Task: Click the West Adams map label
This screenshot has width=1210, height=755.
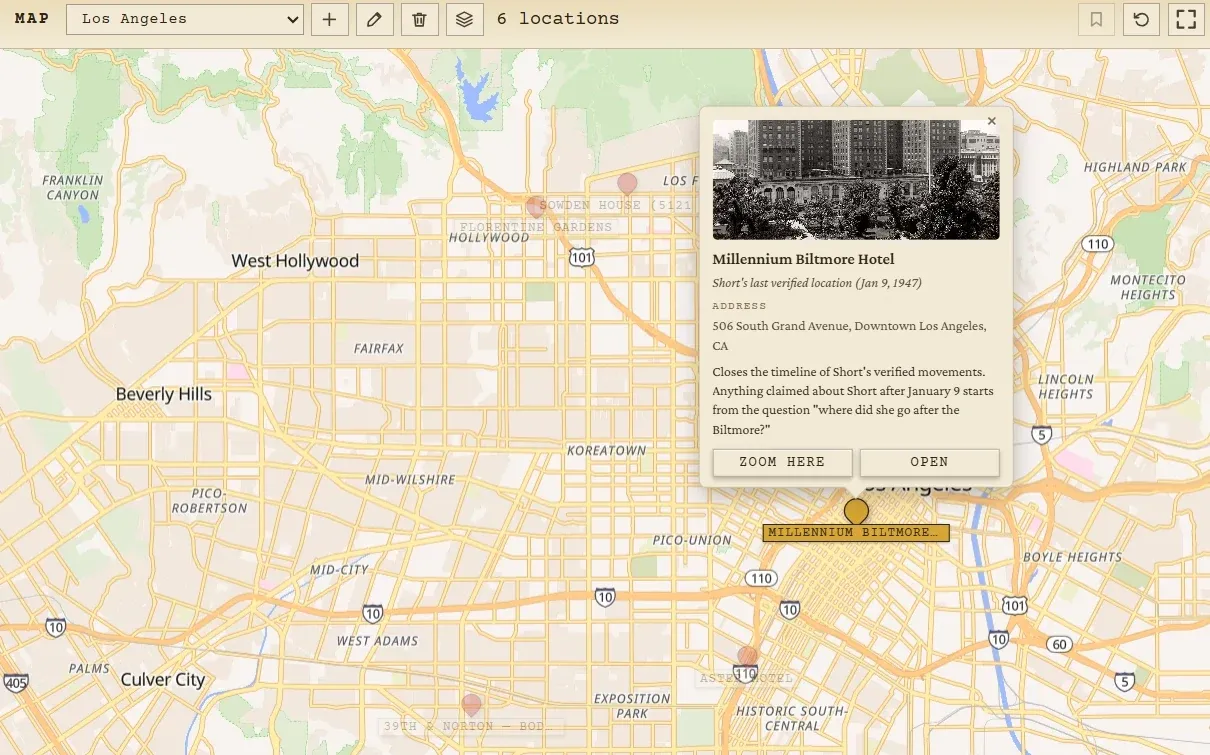Action: 377,641
